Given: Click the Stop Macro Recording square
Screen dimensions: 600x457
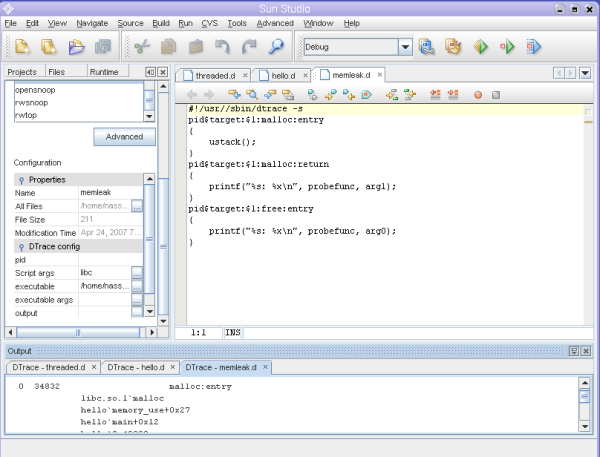Looking at the screenshot, I should (496, 95).
